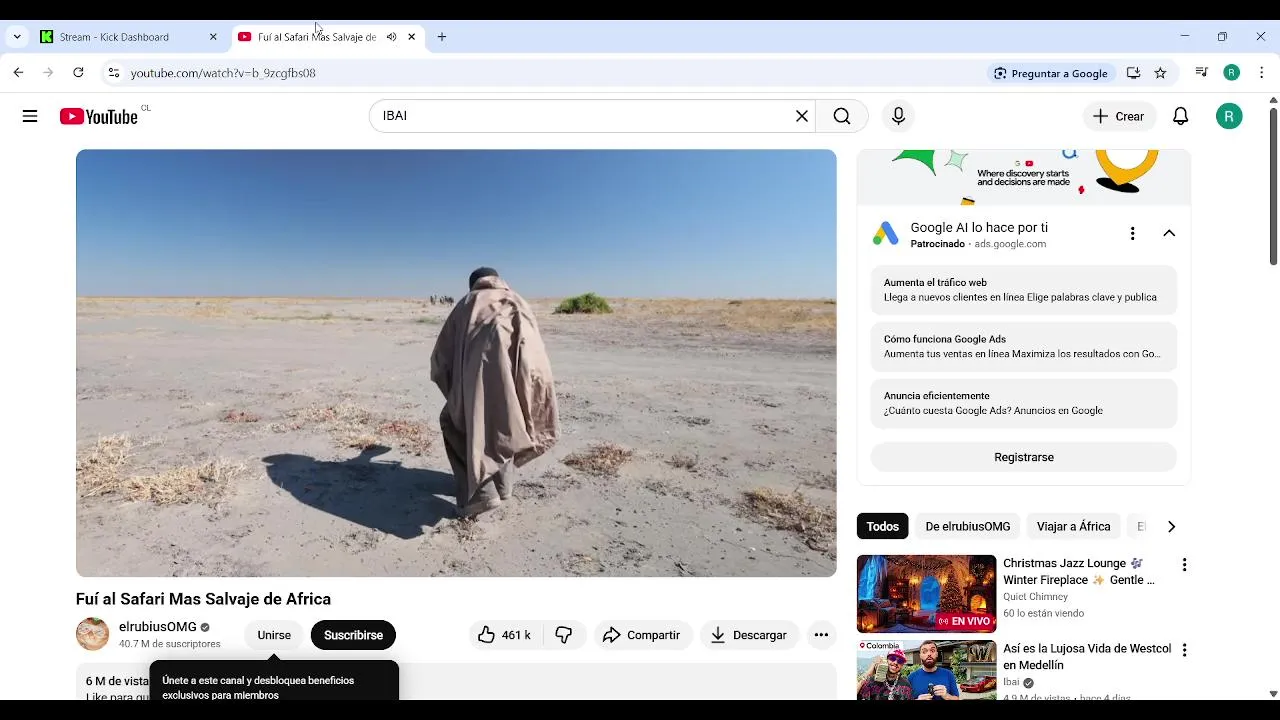Open options for Westcol Medellín video

(x=1184, y=650)
